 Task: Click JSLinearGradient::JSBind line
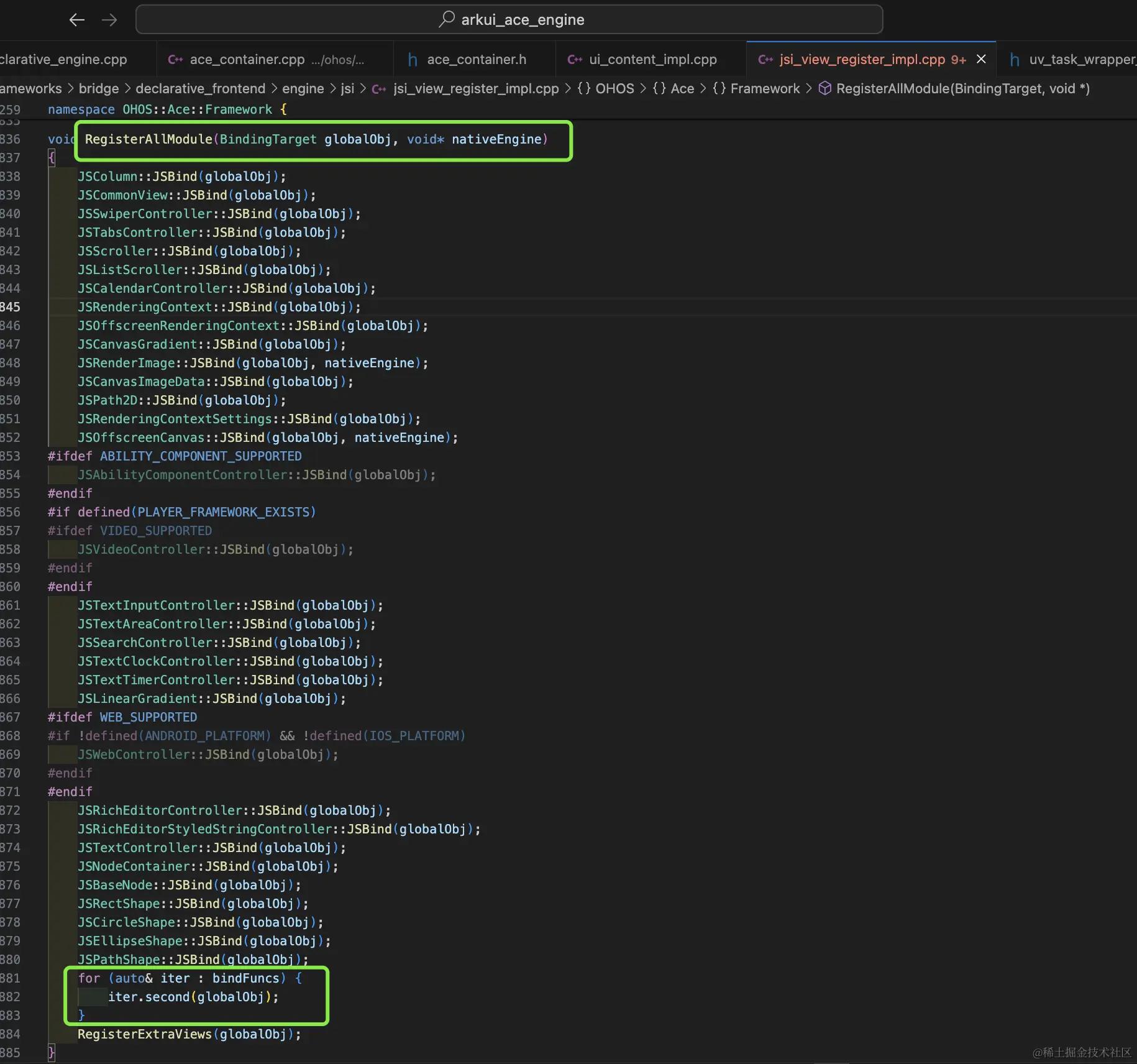click(x=211, y=699)
